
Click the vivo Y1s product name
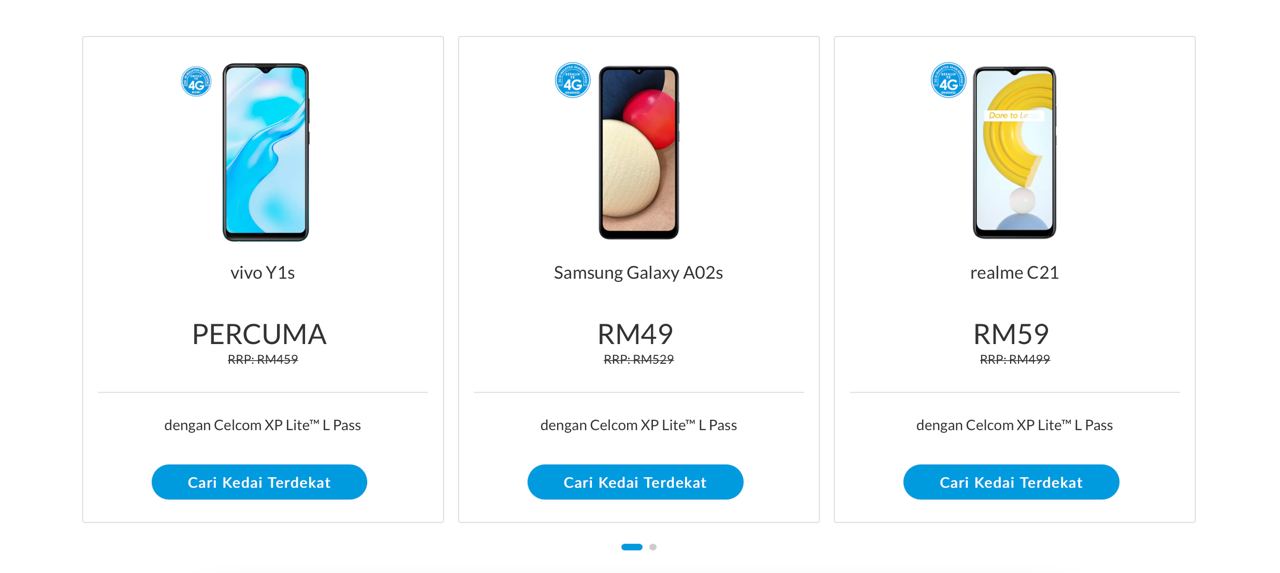tap(263, 272)
